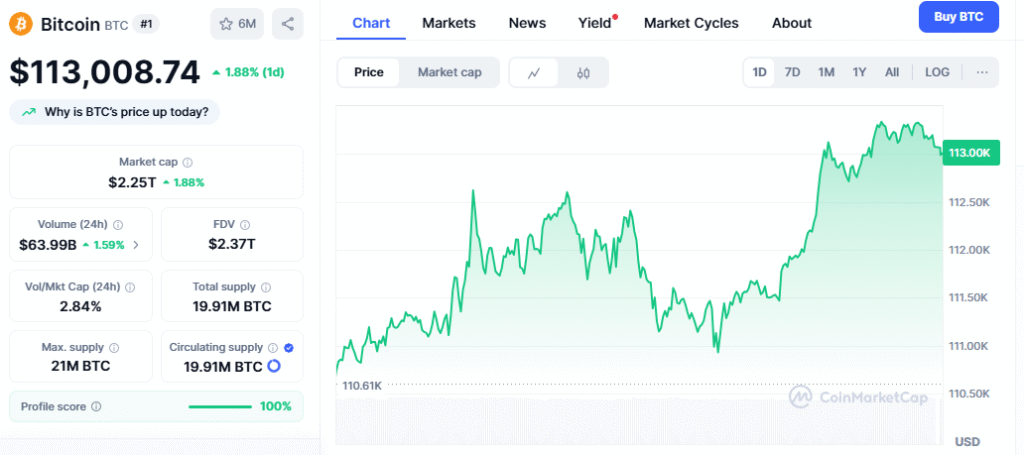Screen dimensions: 1024x455
Task: Click the 111.00K axis label
Action: click(969, 346)
